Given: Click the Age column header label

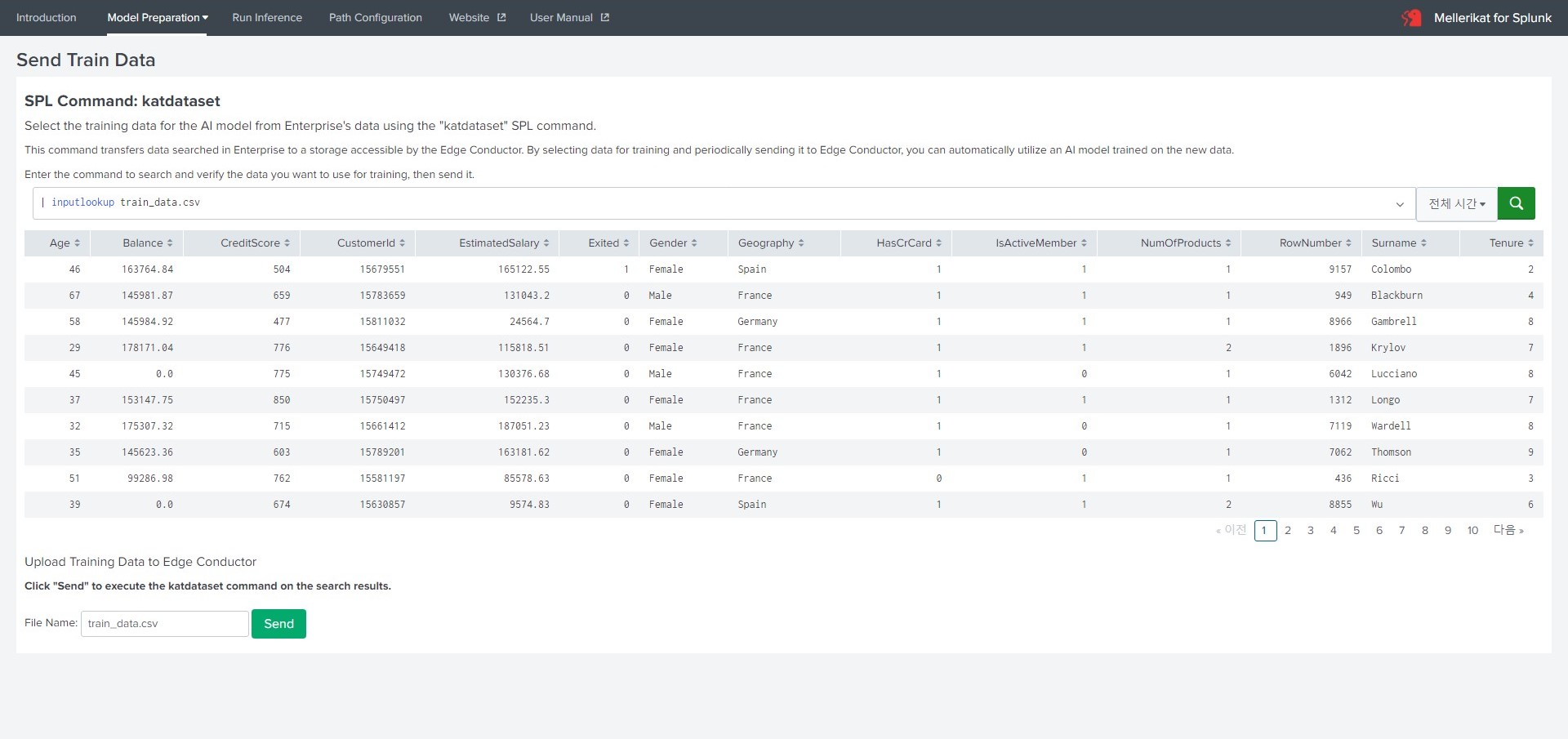Looking at the screenshot, I should [x=60, y=243].
